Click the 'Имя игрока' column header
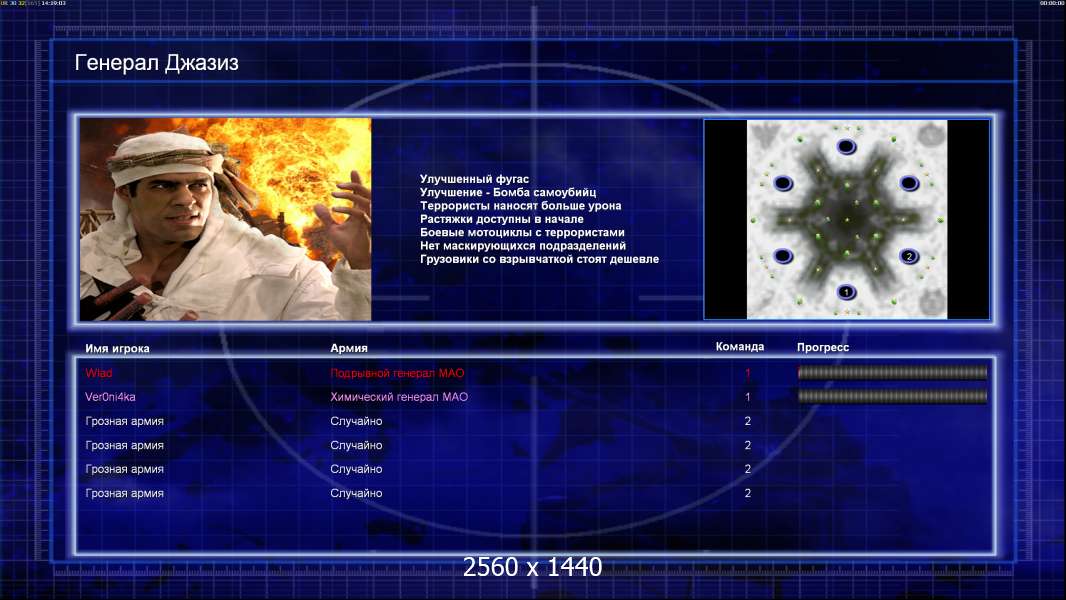This screenshot has width=1066, height=600. 117,349
